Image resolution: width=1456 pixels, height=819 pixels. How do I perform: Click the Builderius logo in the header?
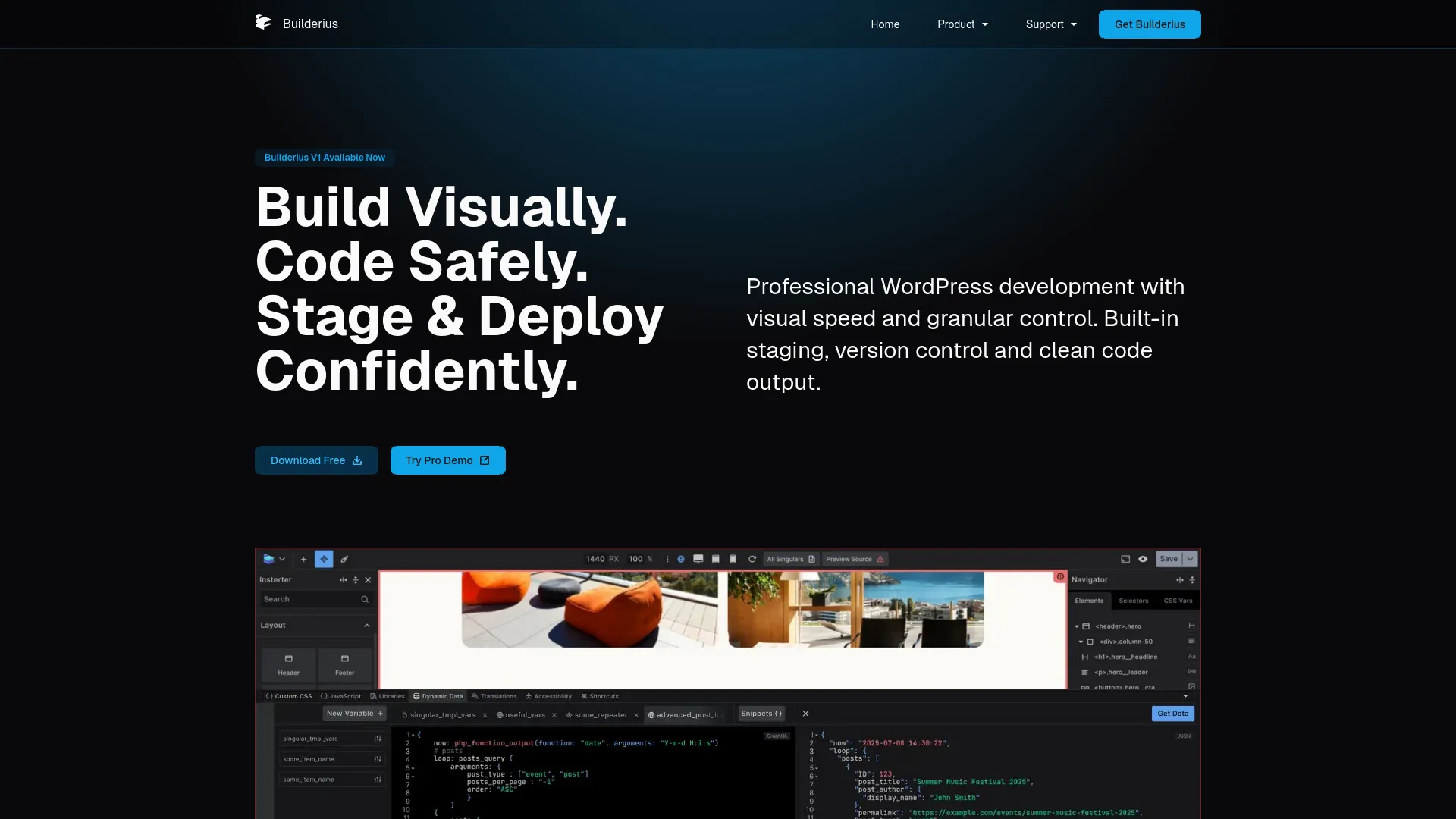point(297,24)
